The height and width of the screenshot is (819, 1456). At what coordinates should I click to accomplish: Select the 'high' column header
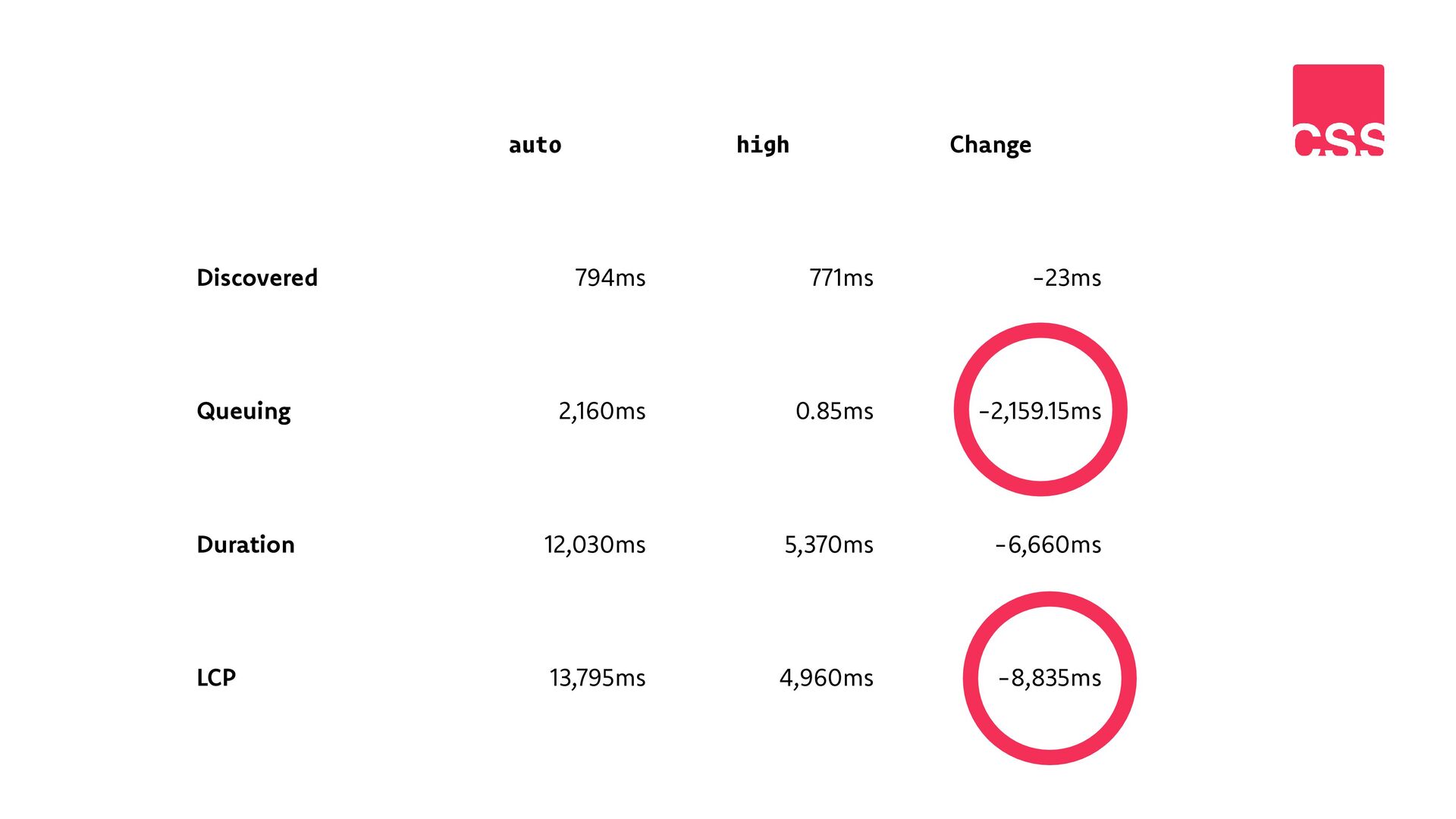[x=763, y=145]
